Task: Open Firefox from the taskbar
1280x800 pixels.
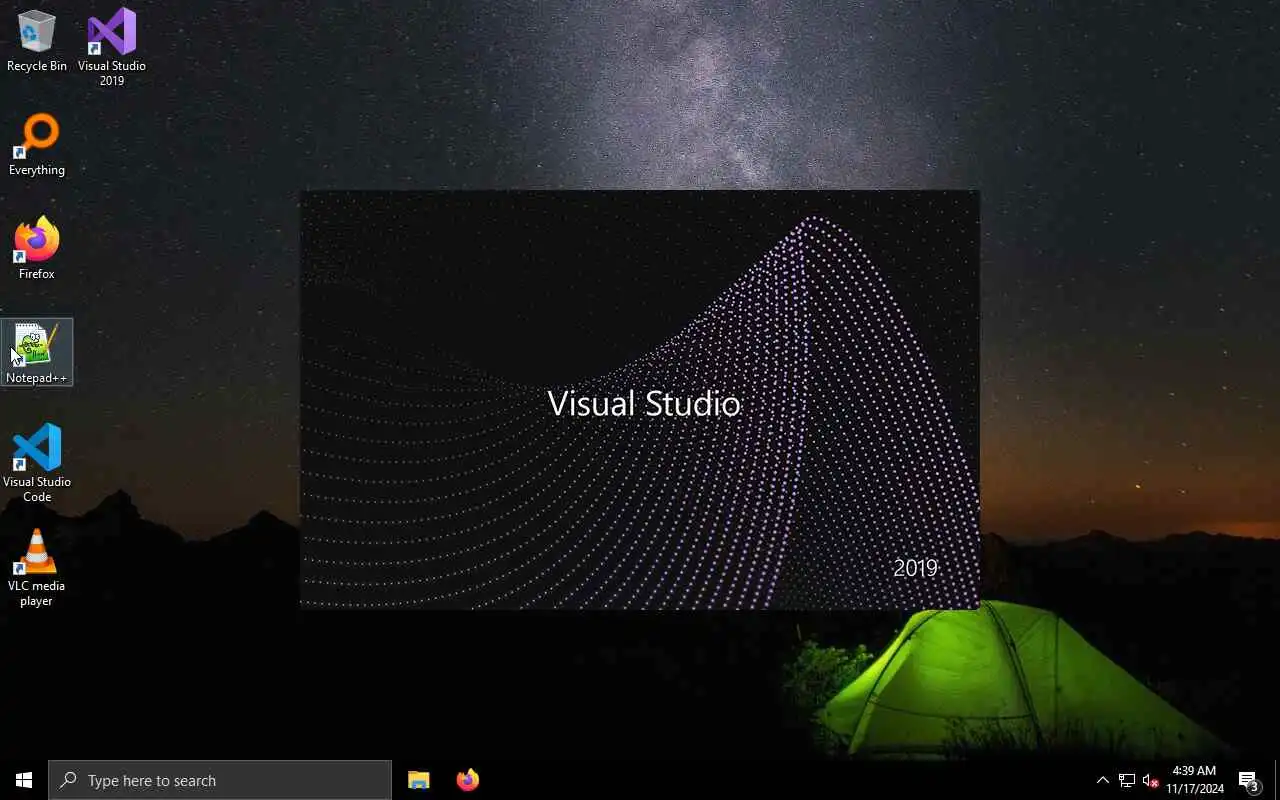Action: pos(467,780)
